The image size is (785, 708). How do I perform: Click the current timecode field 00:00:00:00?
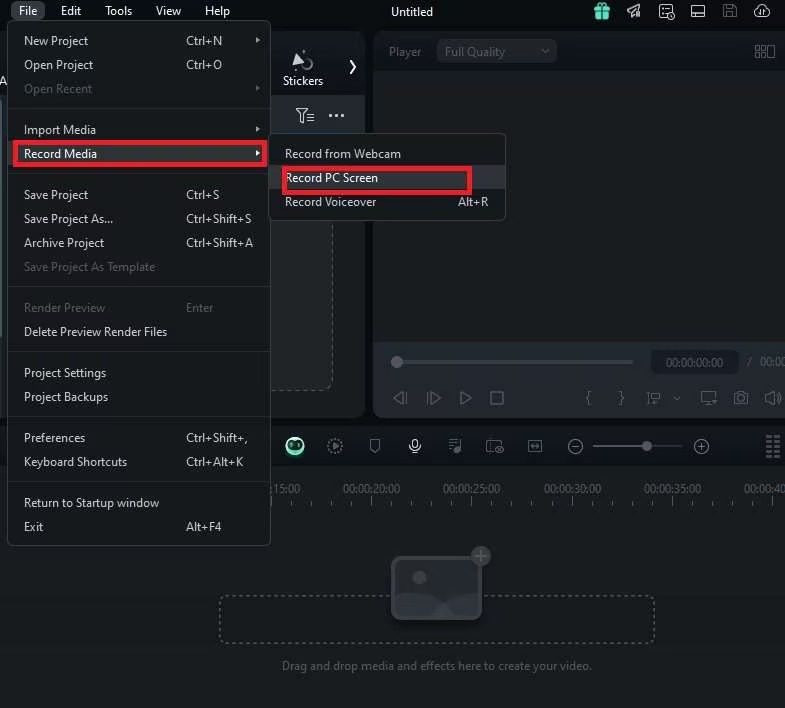(694, 363)
